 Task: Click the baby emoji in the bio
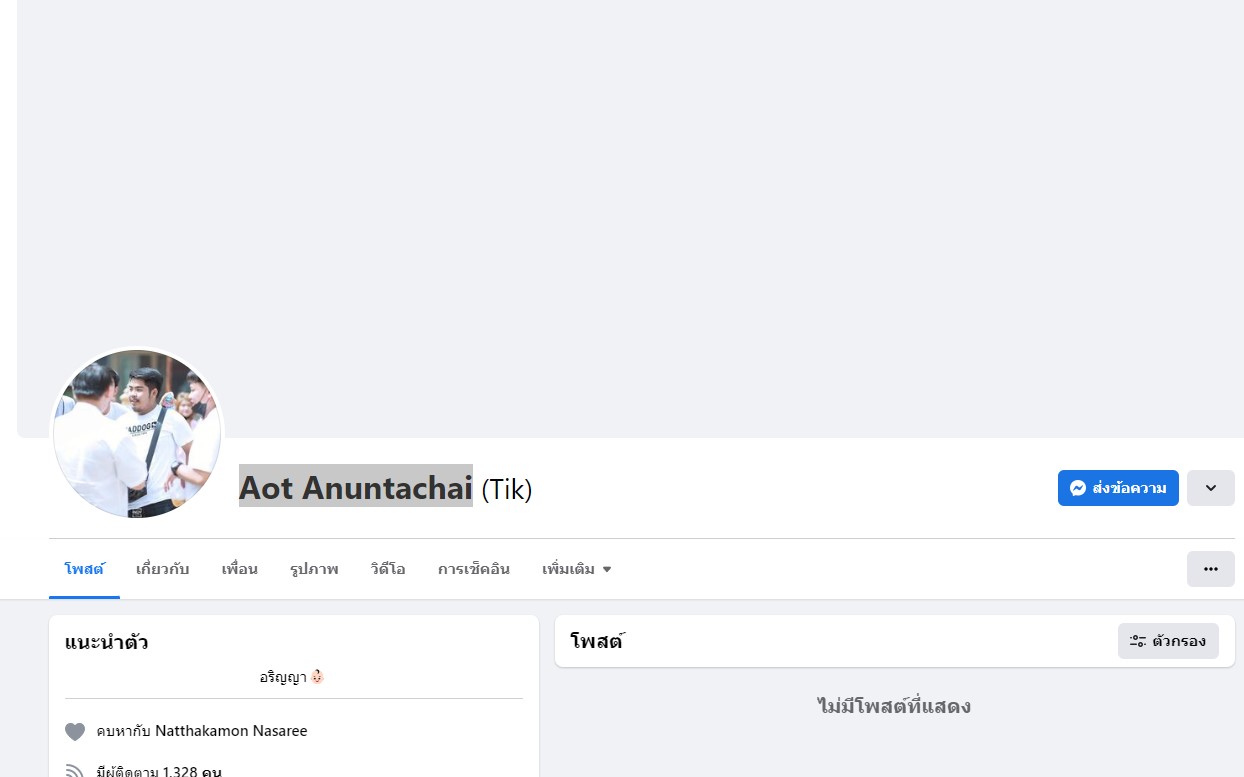click(x=317, y=677)
